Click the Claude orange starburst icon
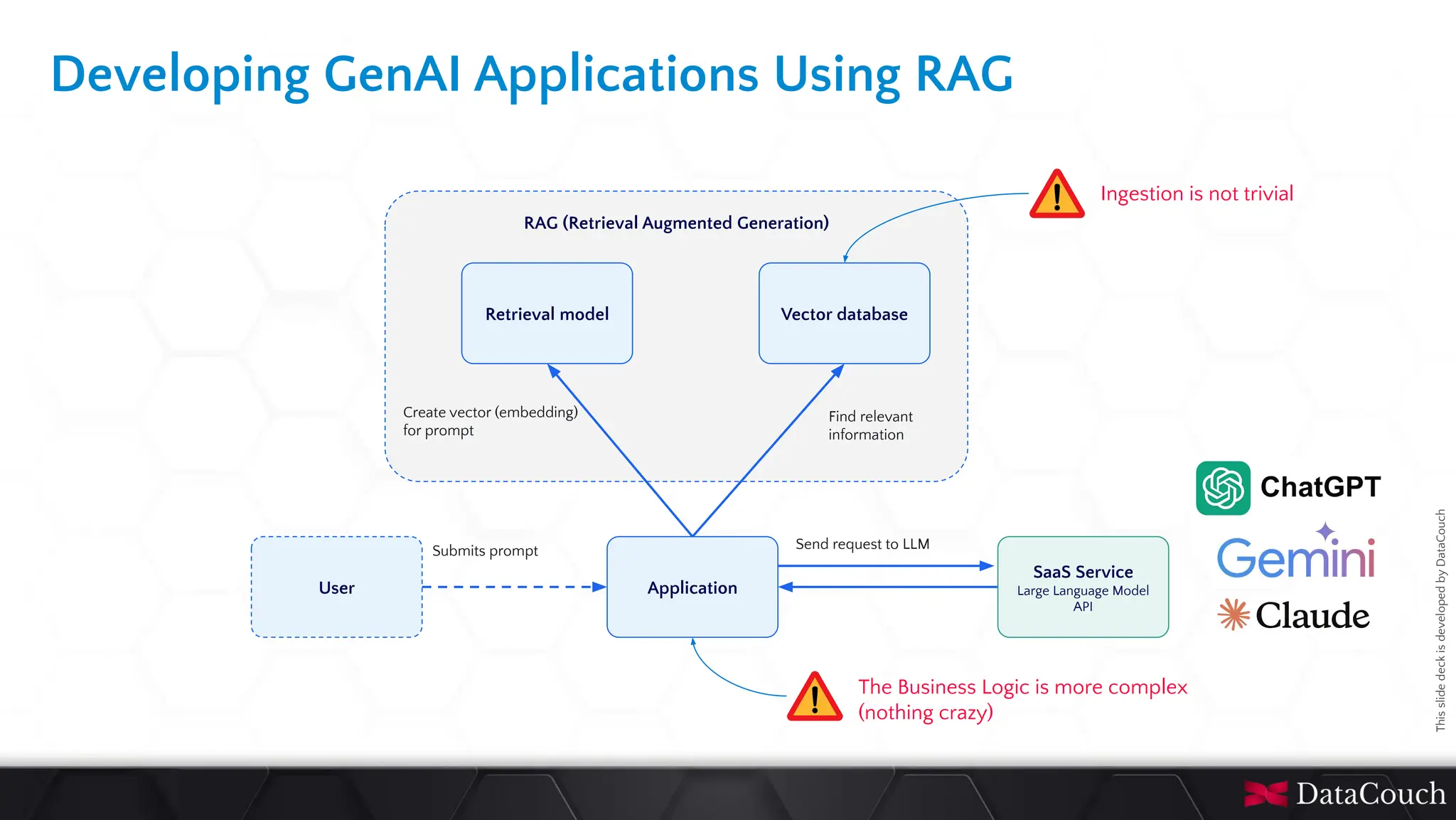Image resolution: width=1456 pixels, height=820 pixels. 1233,614
